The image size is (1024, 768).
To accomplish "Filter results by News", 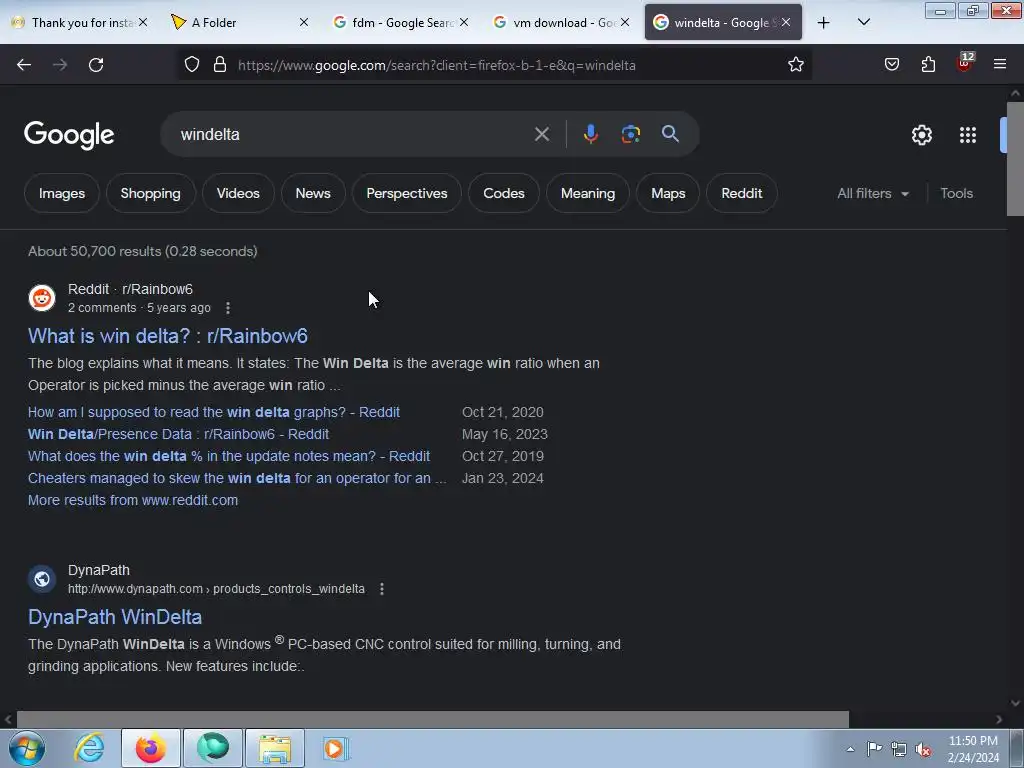I will click(313, 193).
